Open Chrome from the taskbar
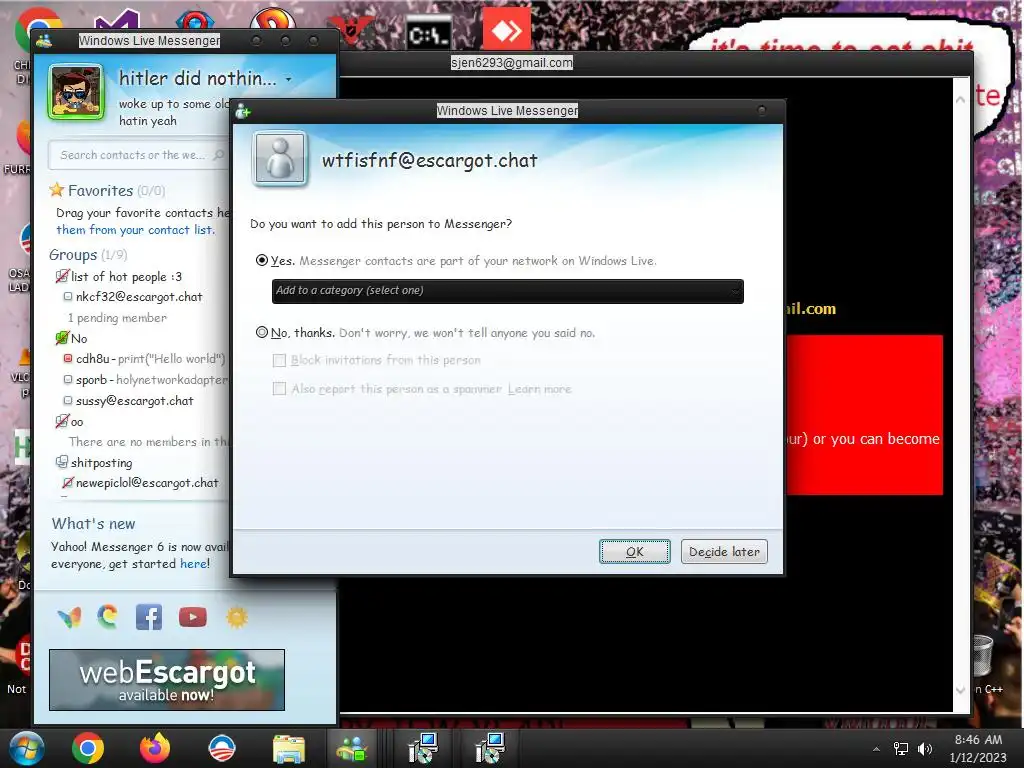This screenshot has height=768, width=1024. tap(88, 748)
